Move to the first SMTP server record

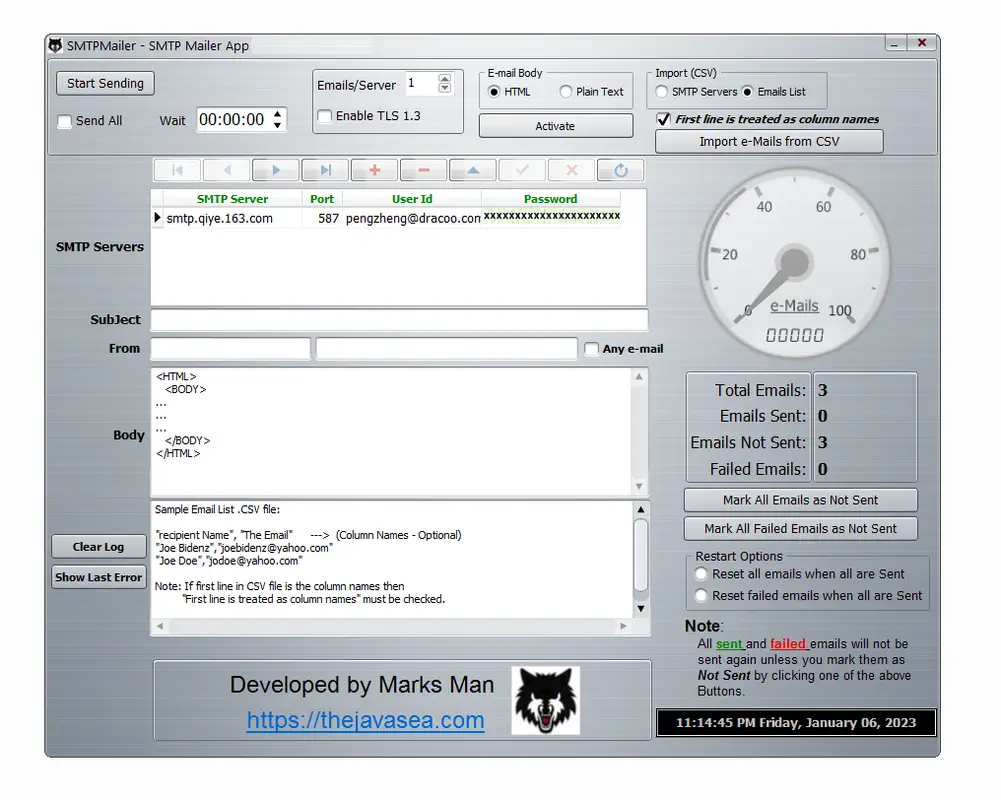178,170
